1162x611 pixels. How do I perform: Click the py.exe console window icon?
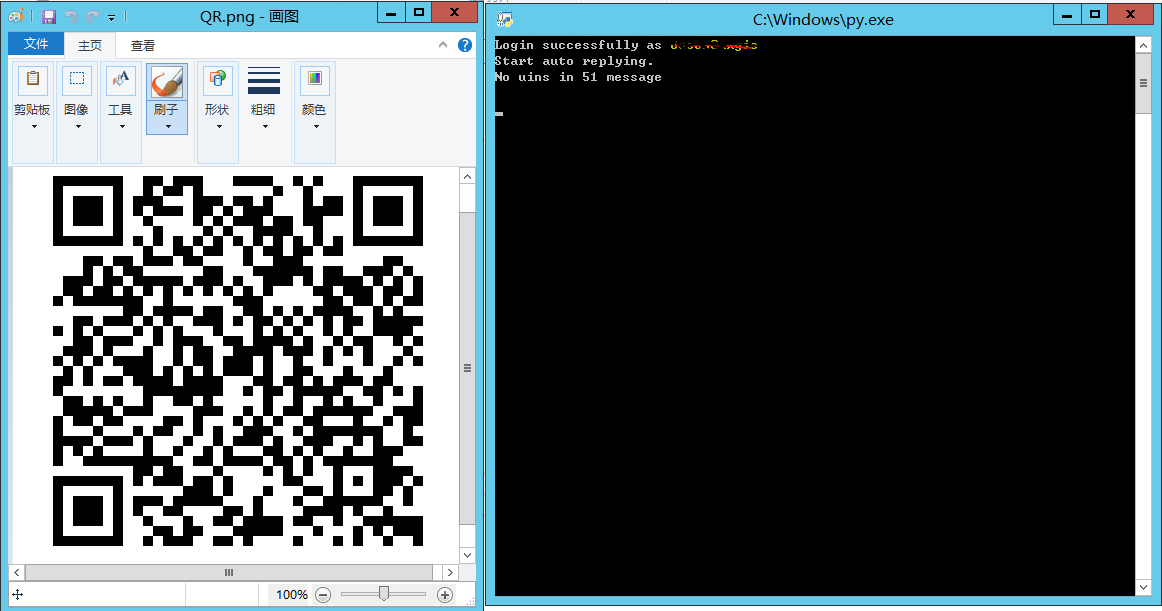(x=505, y=19)
